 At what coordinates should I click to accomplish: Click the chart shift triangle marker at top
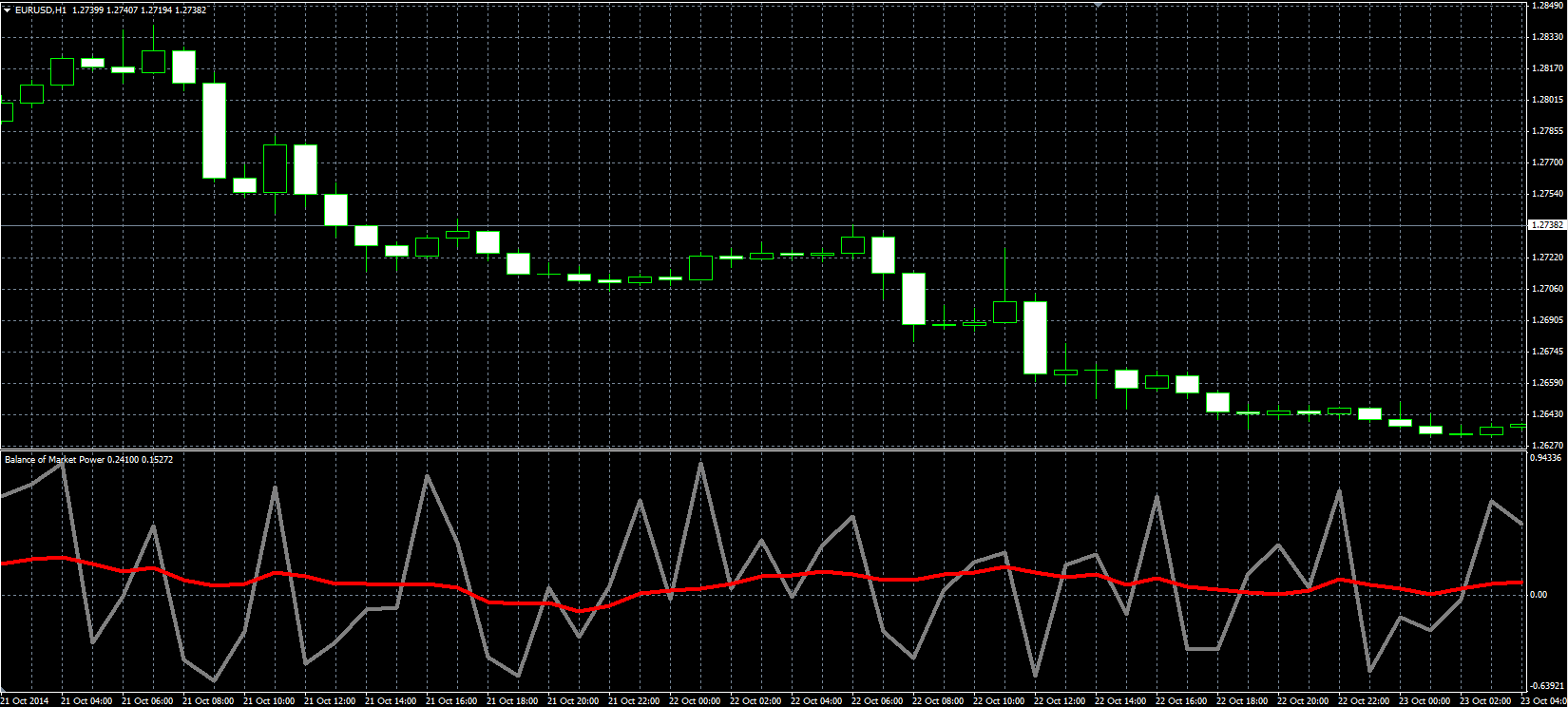[1100, 5]
